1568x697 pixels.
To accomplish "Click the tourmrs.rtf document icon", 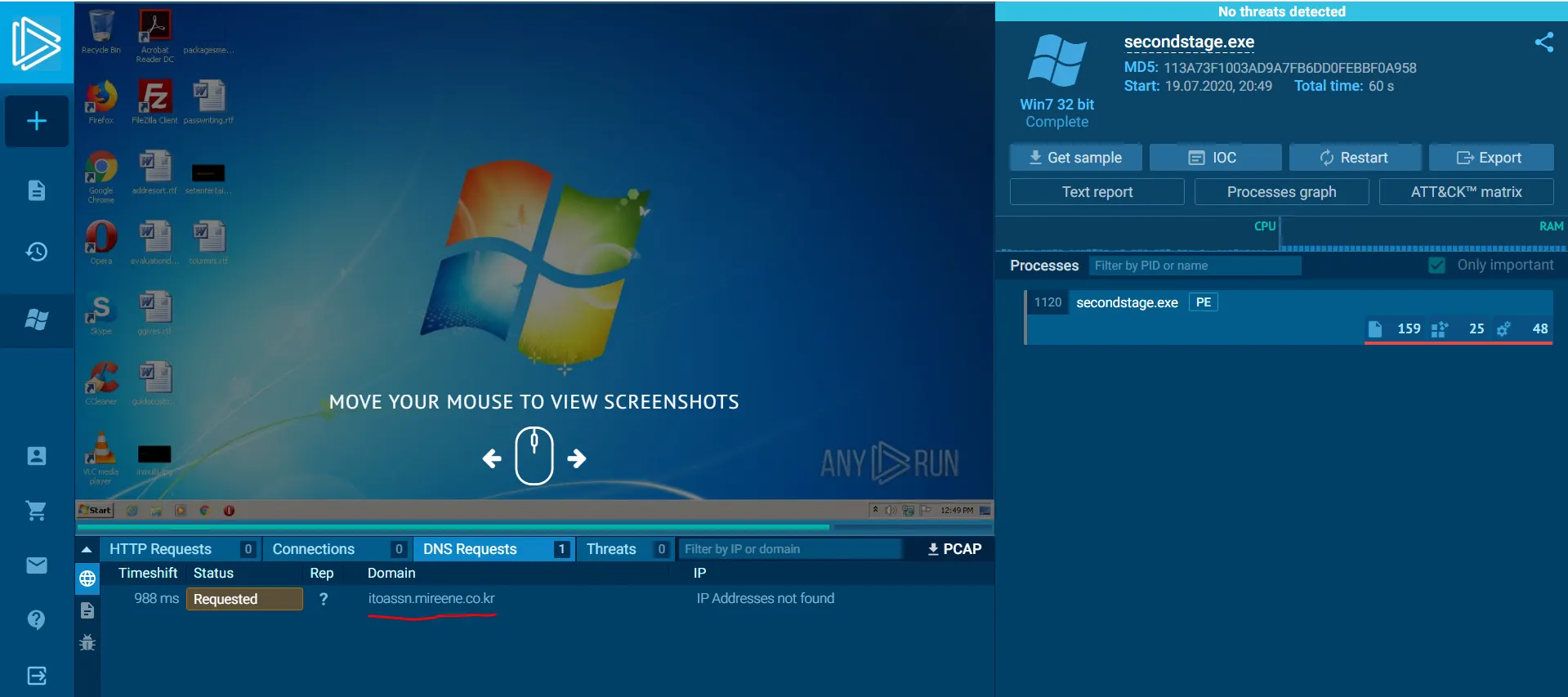I will coord(208,243).
